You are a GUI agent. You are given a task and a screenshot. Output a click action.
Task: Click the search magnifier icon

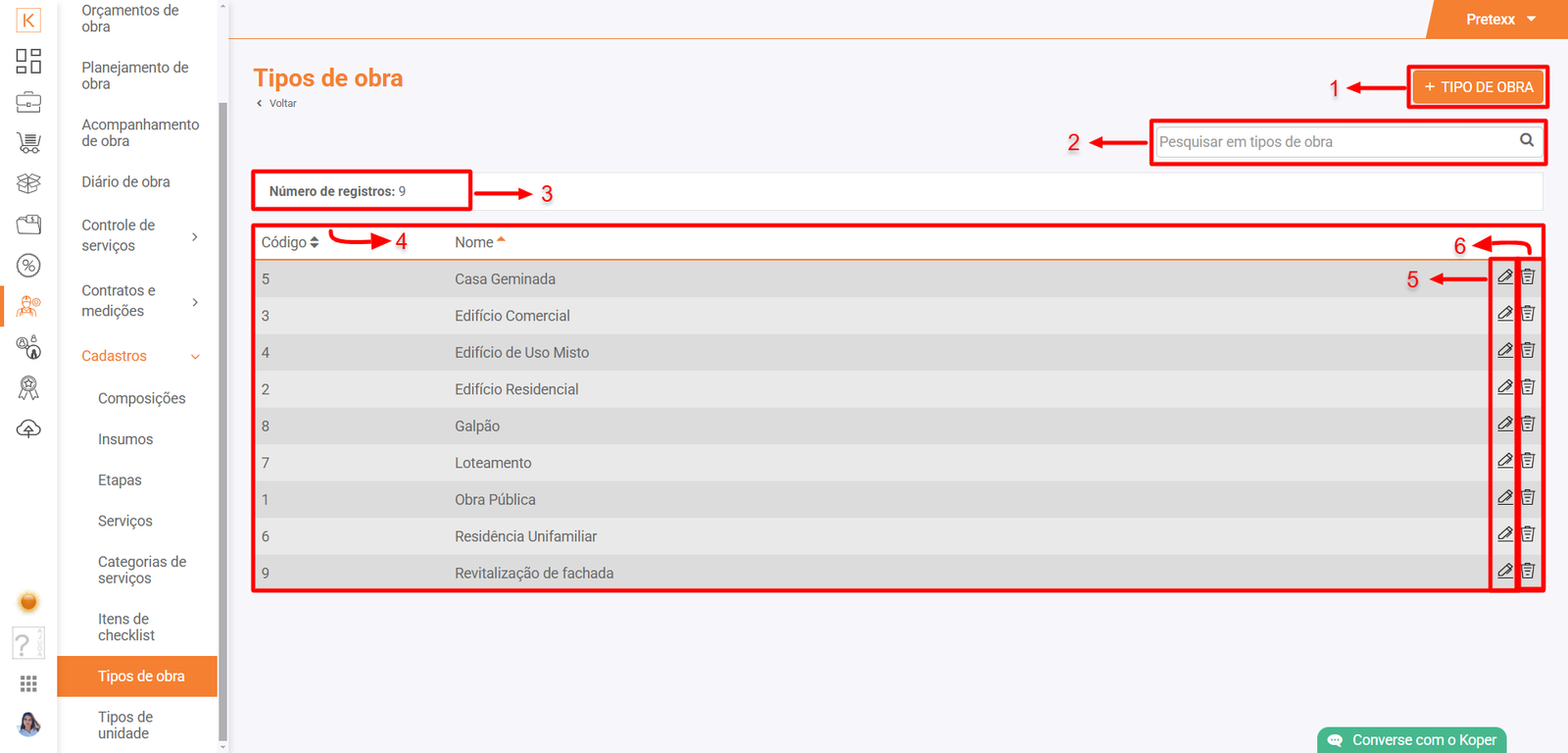[x=1526, y=140]
